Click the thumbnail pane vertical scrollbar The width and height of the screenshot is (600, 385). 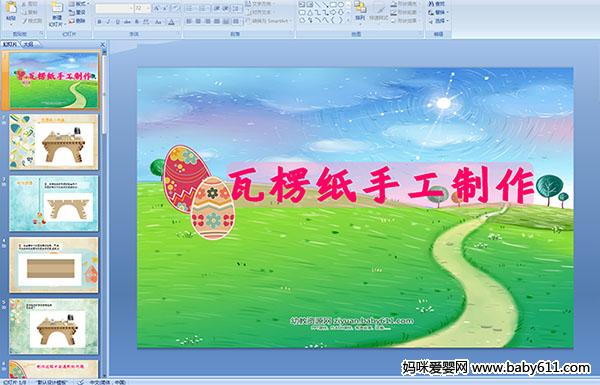104,213
